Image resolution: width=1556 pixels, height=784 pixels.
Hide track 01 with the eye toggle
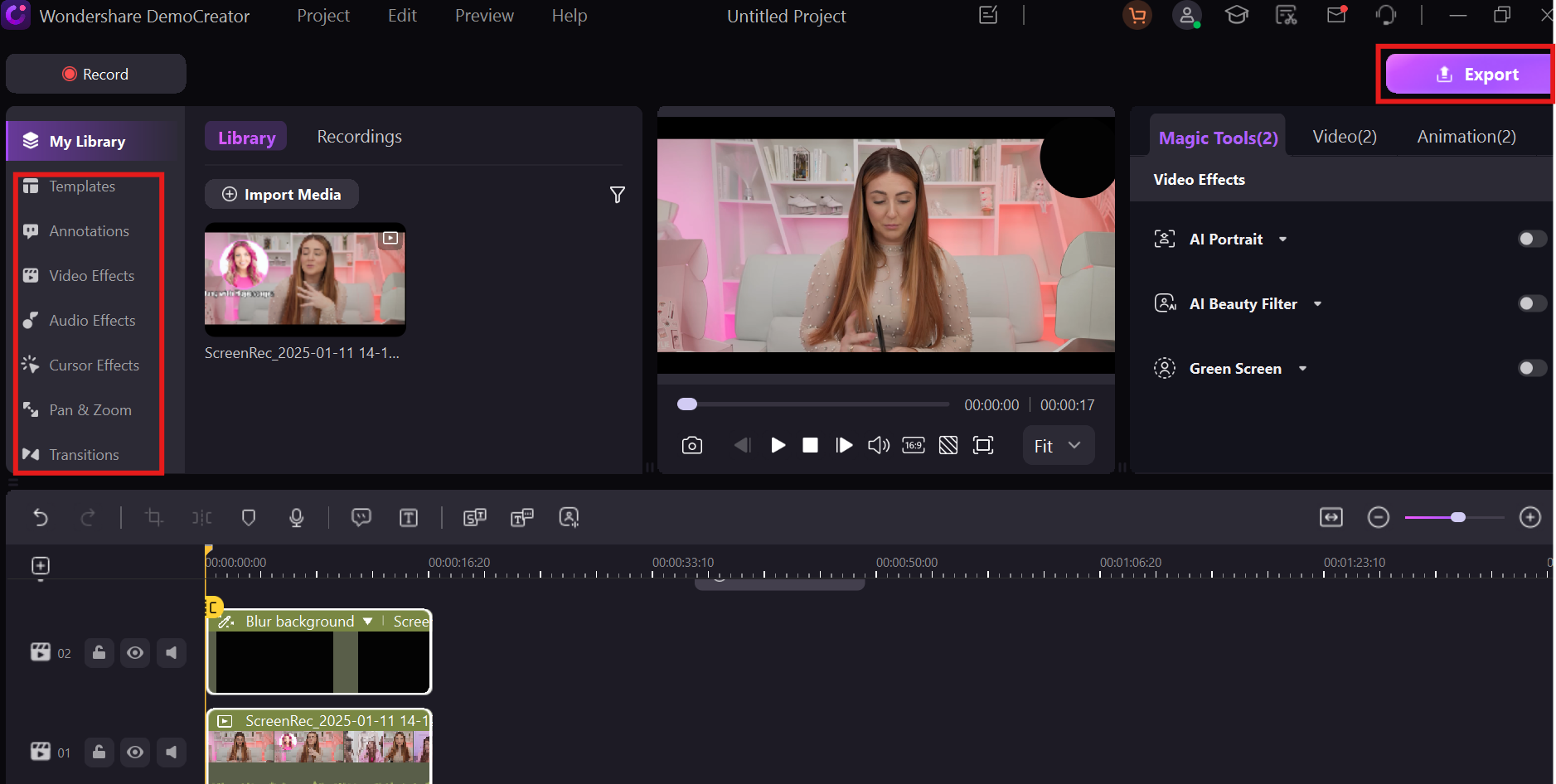(x=135, y=753)
